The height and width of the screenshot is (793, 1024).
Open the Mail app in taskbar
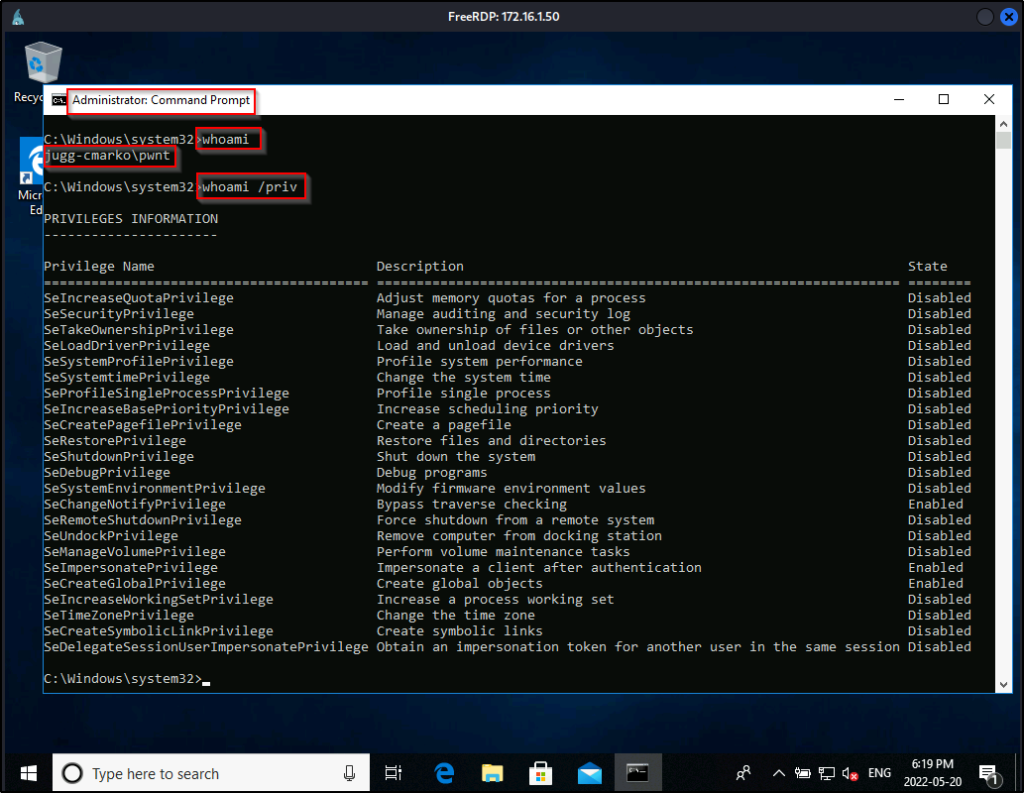point(589,772)
